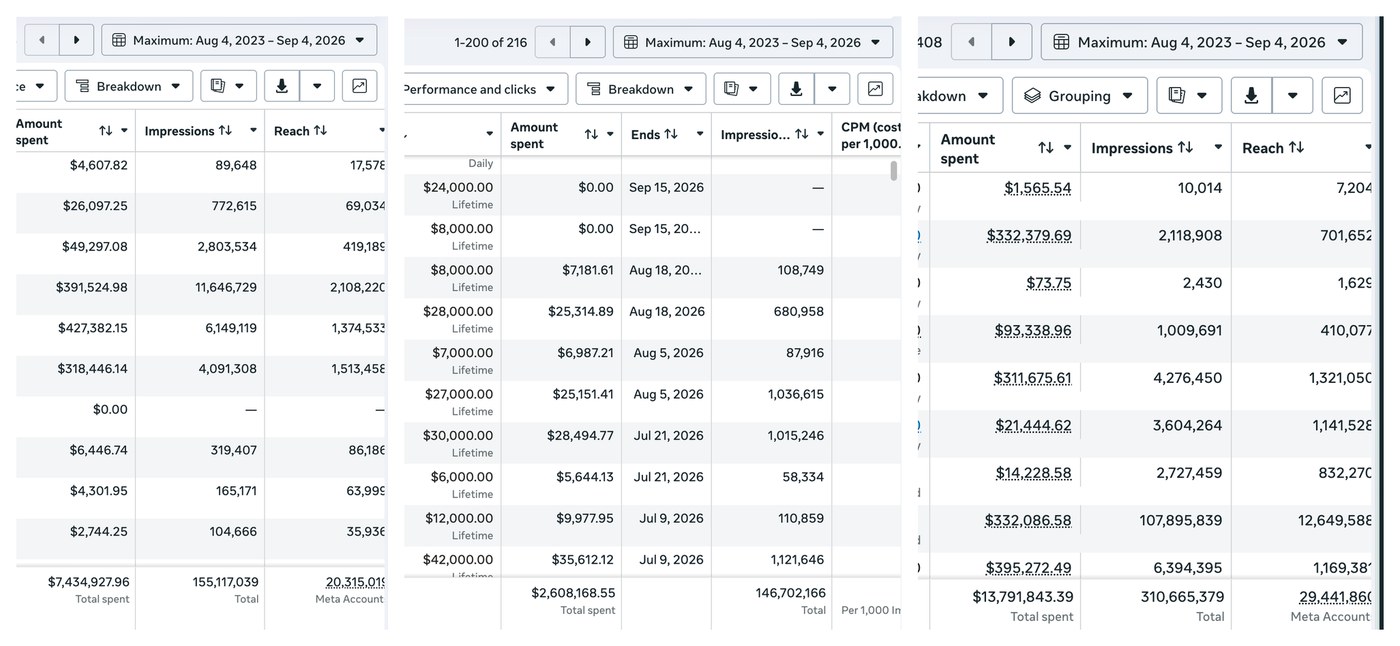The height and width of the screenshot is (646, 1400).
Task: Open the $21,444.62 amount spent link
Action: tap(1033, 425)
